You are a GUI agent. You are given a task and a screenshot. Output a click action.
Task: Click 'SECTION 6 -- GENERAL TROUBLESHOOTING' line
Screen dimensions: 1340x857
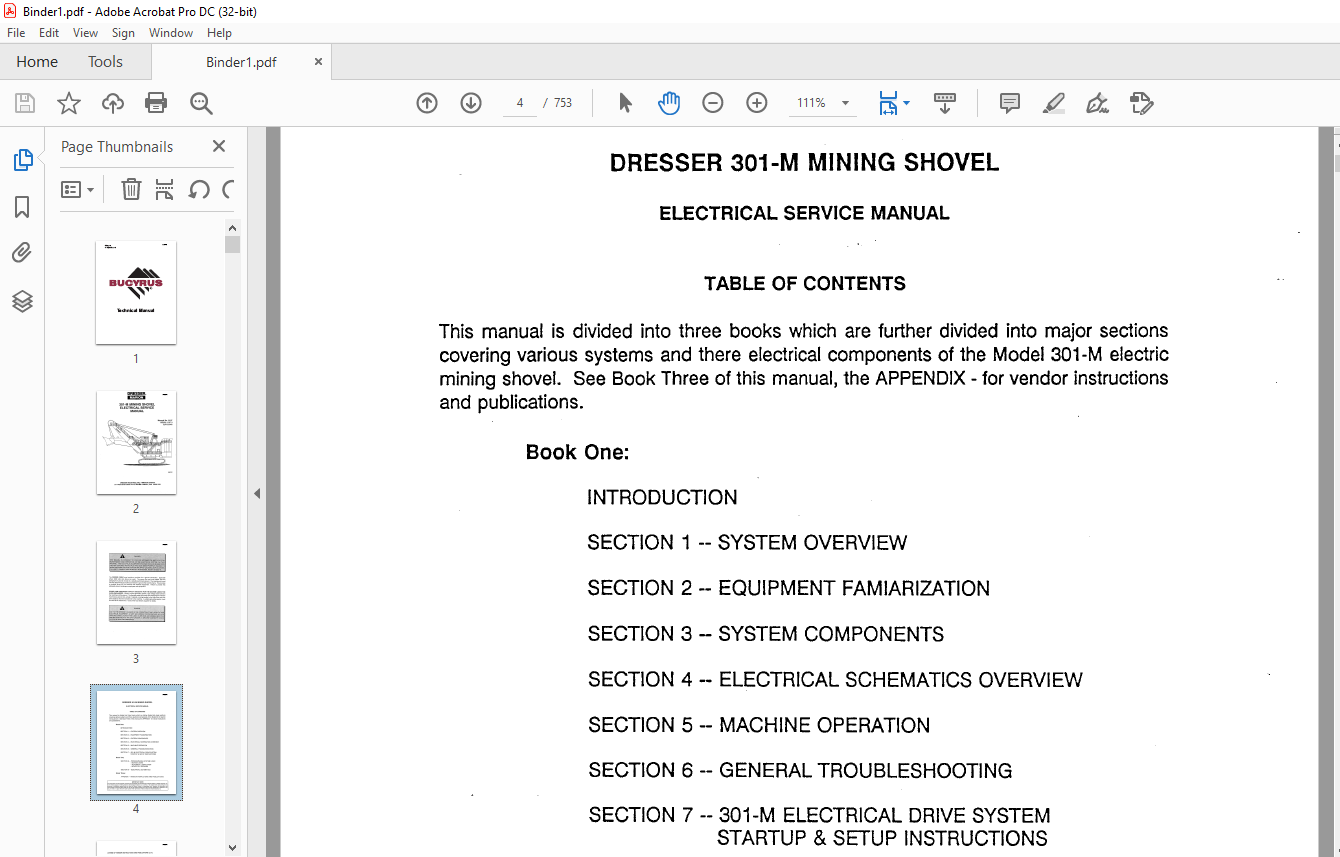click(x=800, y=770)
